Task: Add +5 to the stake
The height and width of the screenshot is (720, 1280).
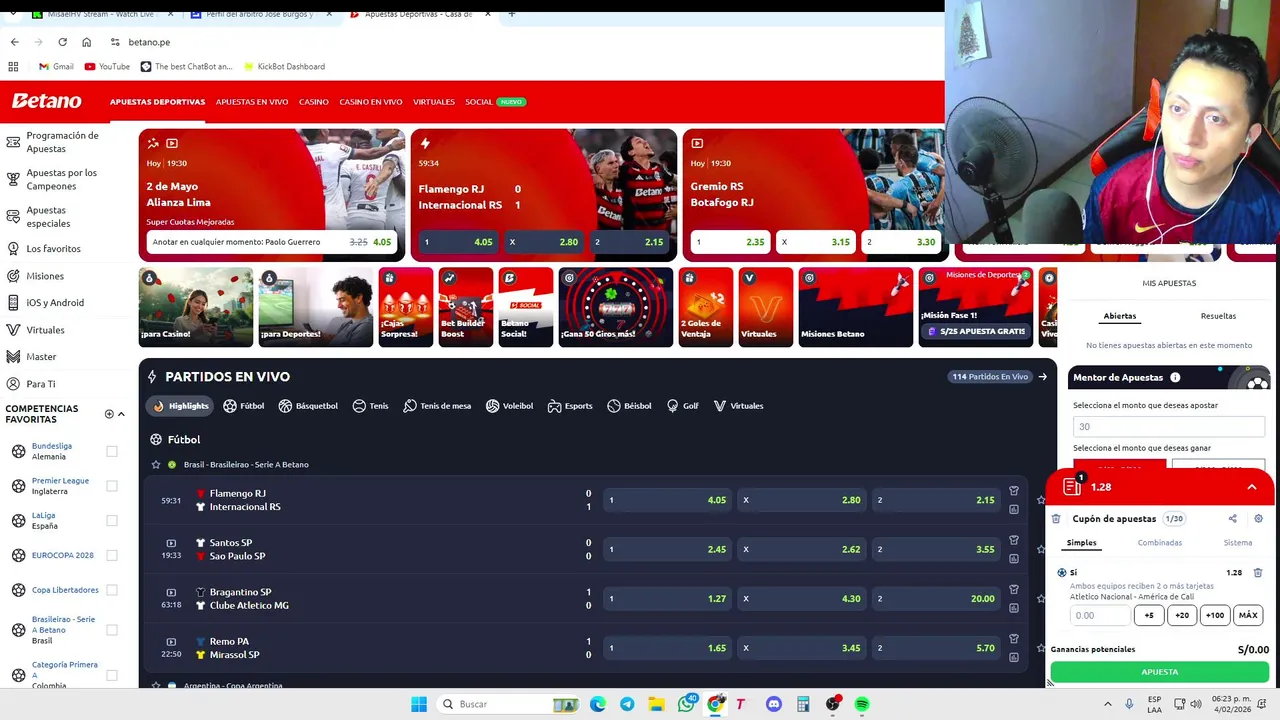Action: click(x=1149, y=616)
